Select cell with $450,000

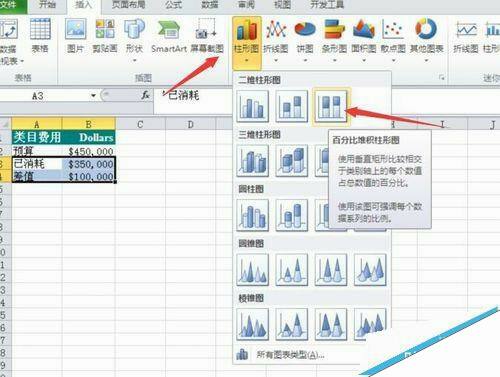(89, 151)
